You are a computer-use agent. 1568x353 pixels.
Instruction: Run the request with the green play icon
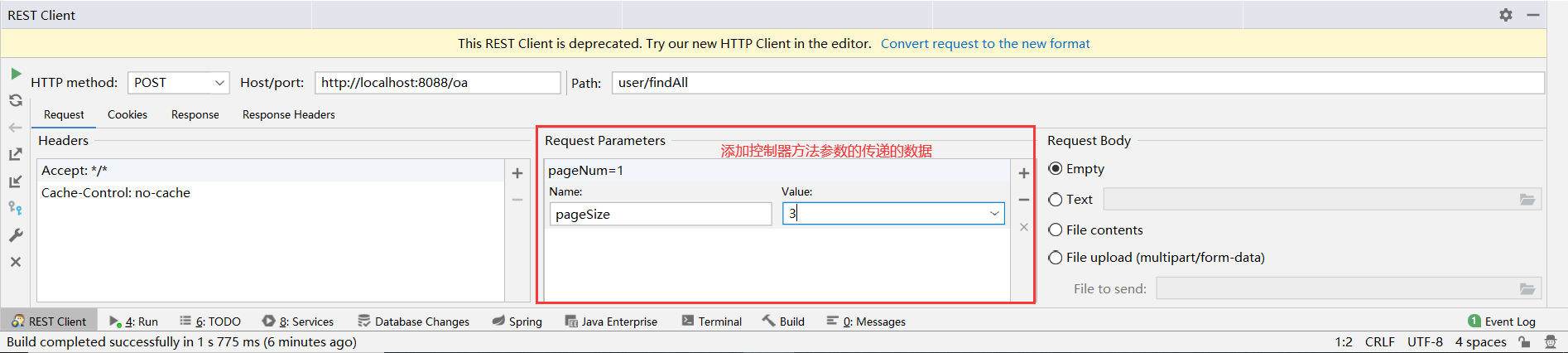pos(16,74)
